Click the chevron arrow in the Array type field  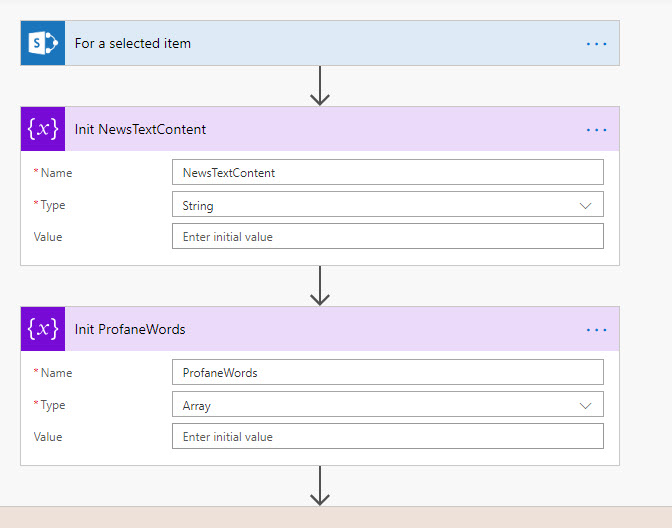[586, 405]
